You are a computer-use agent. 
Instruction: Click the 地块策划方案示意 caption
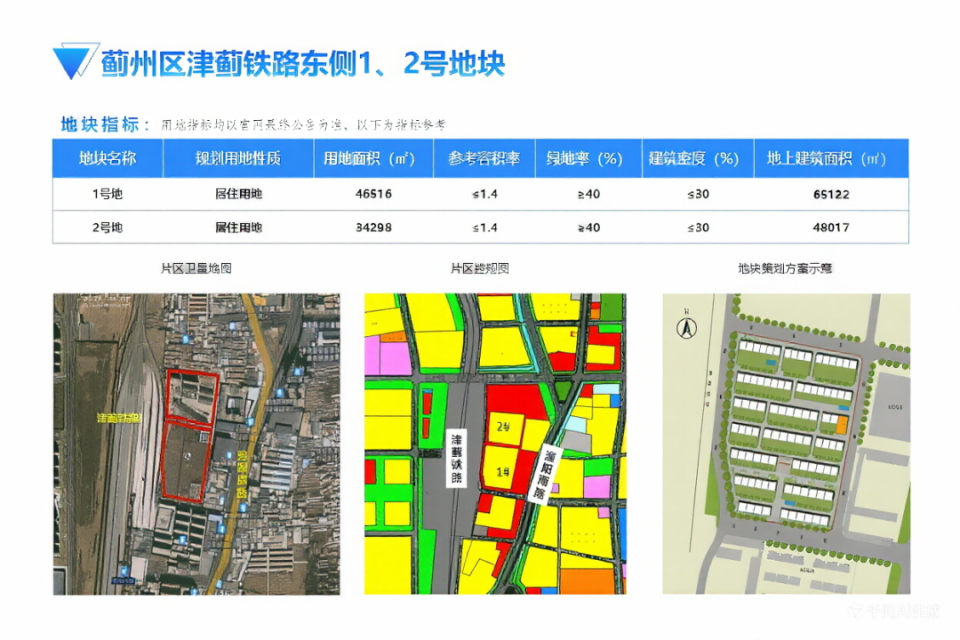pos(785,268)
